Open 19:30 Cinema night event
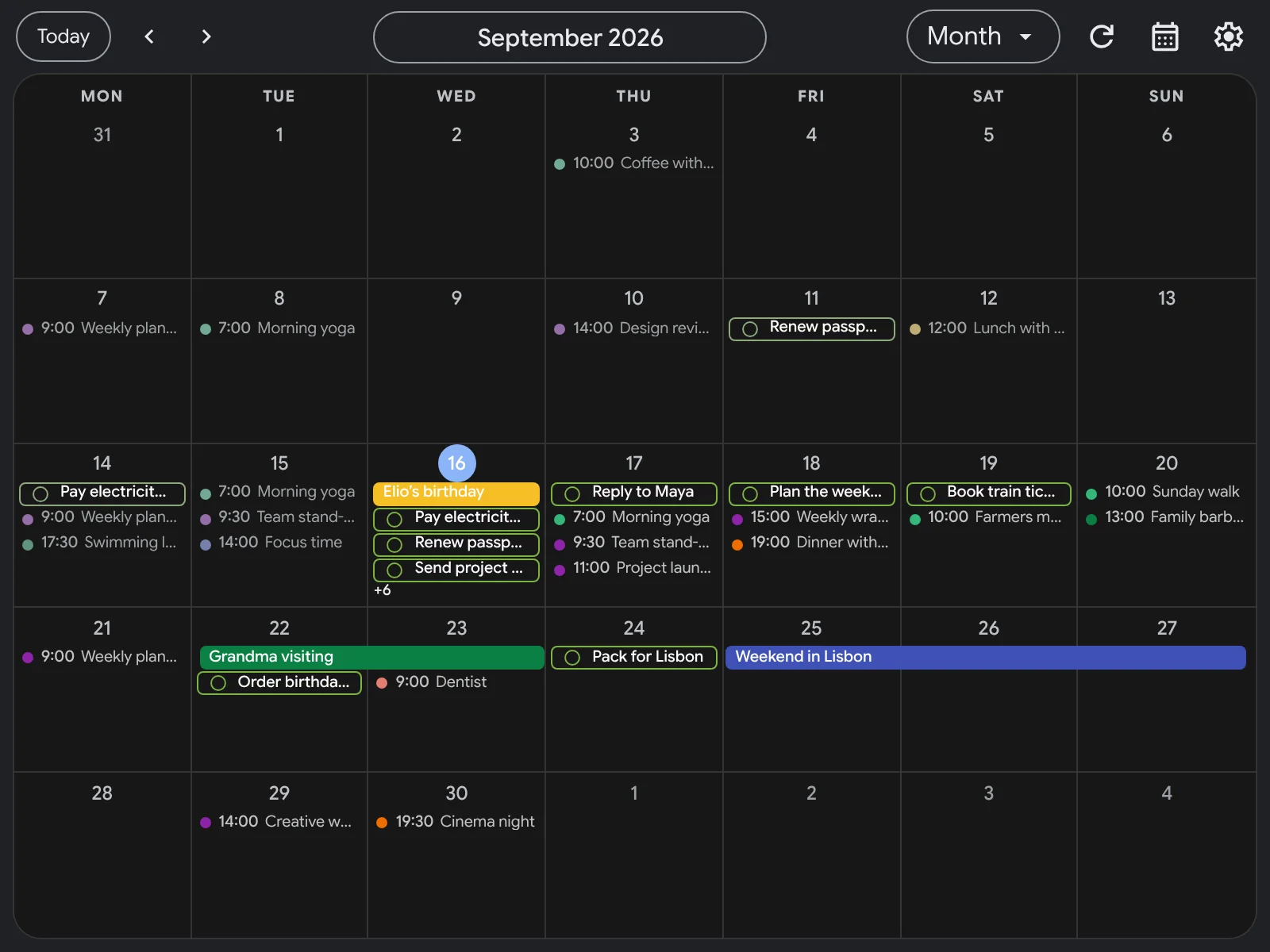Screen dimensions: 1270x952 (456, 822)
